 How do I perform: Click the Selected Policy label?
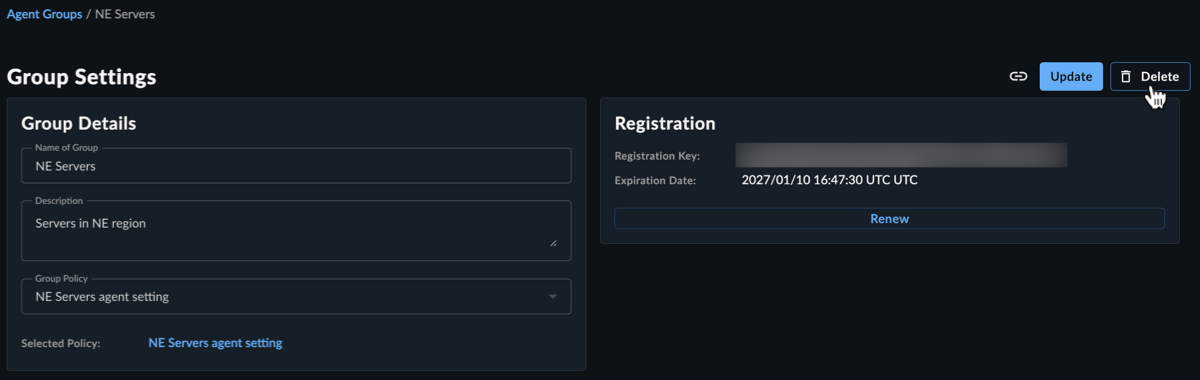61,344
